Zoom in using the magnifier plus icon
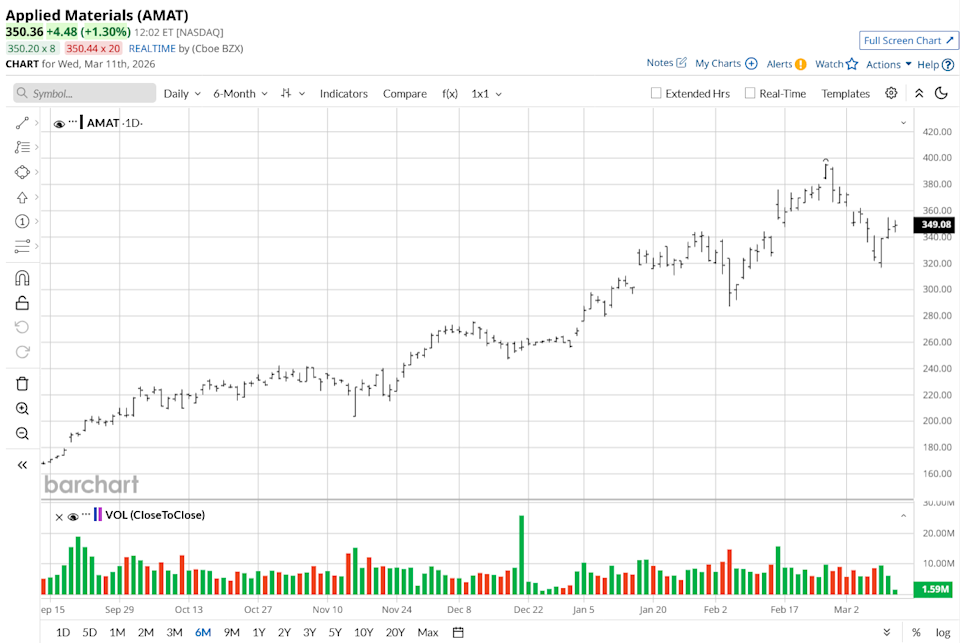 point(22,409)
